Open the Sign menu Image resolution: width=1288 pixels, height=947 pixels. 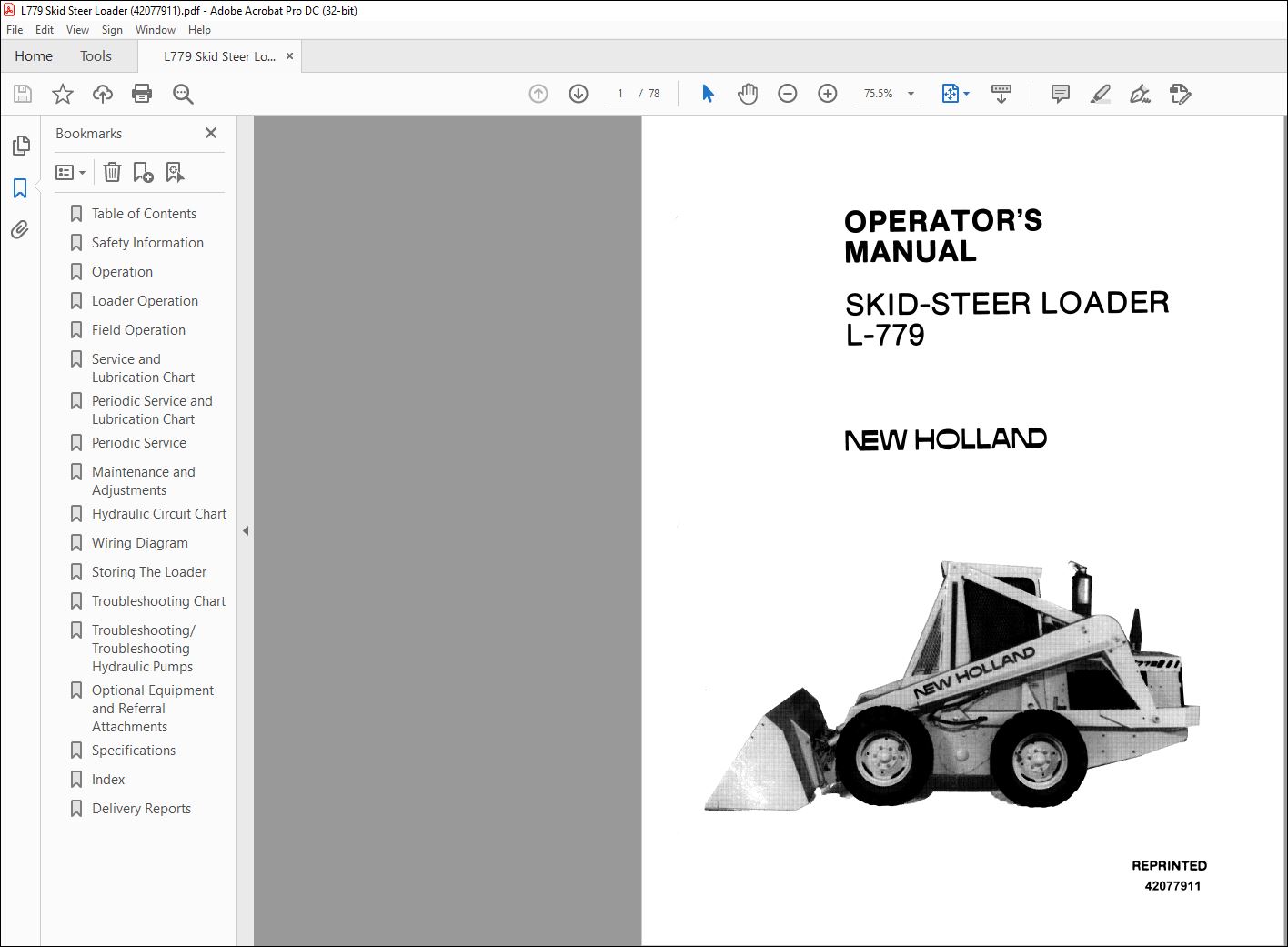(112, 30)
